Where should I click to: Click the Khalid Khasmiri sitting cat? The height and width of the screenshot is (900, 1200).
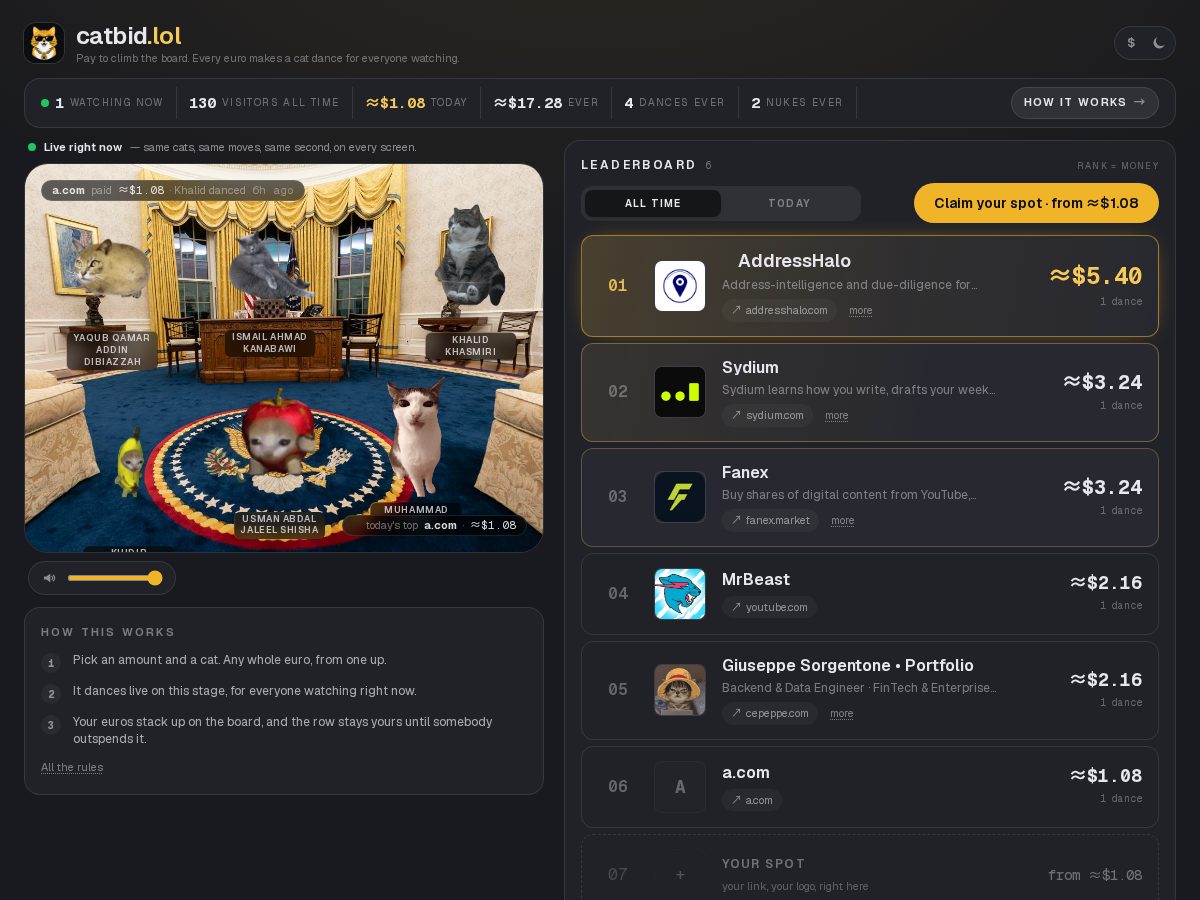pos(469,254)
